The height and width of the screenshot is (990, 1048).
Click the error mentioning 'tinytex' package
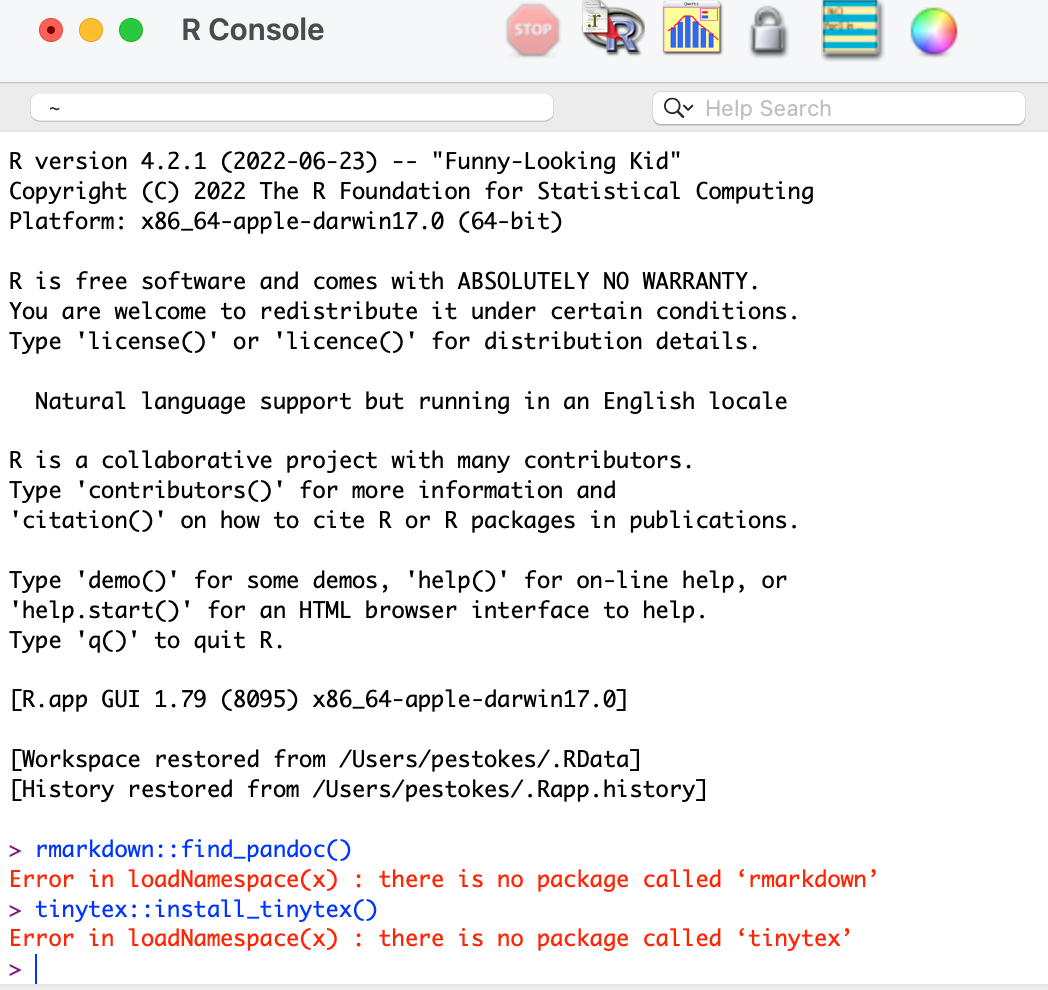pos(430,939)
